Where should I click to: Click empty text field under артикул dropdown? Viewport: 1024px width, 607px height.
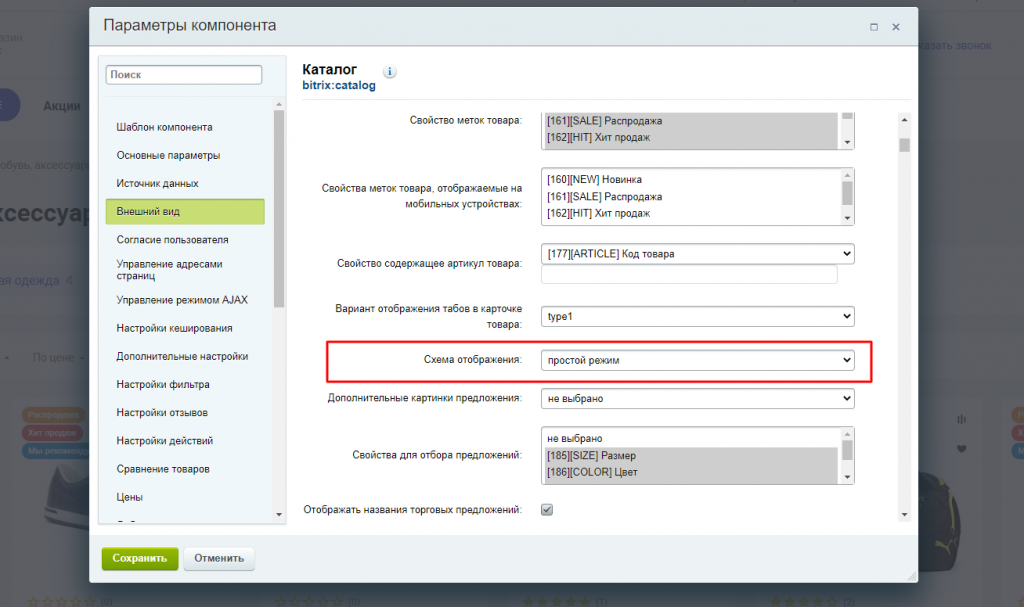(x=689, y=274)
